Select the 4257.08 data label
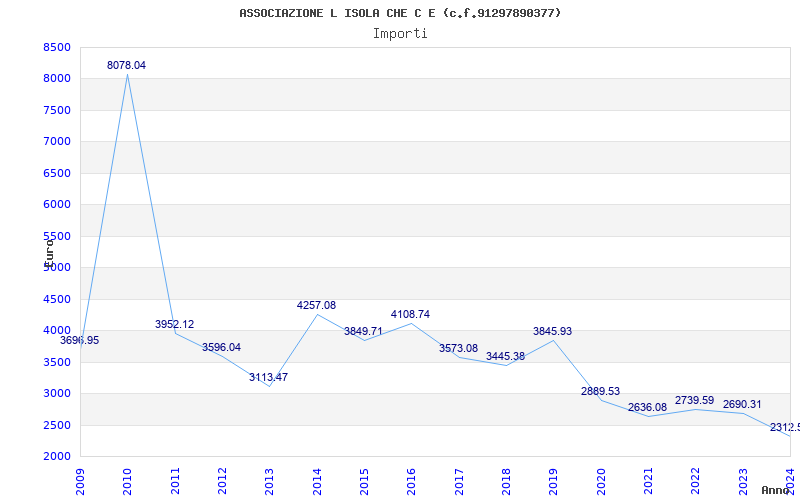 [x=316, y=305]
